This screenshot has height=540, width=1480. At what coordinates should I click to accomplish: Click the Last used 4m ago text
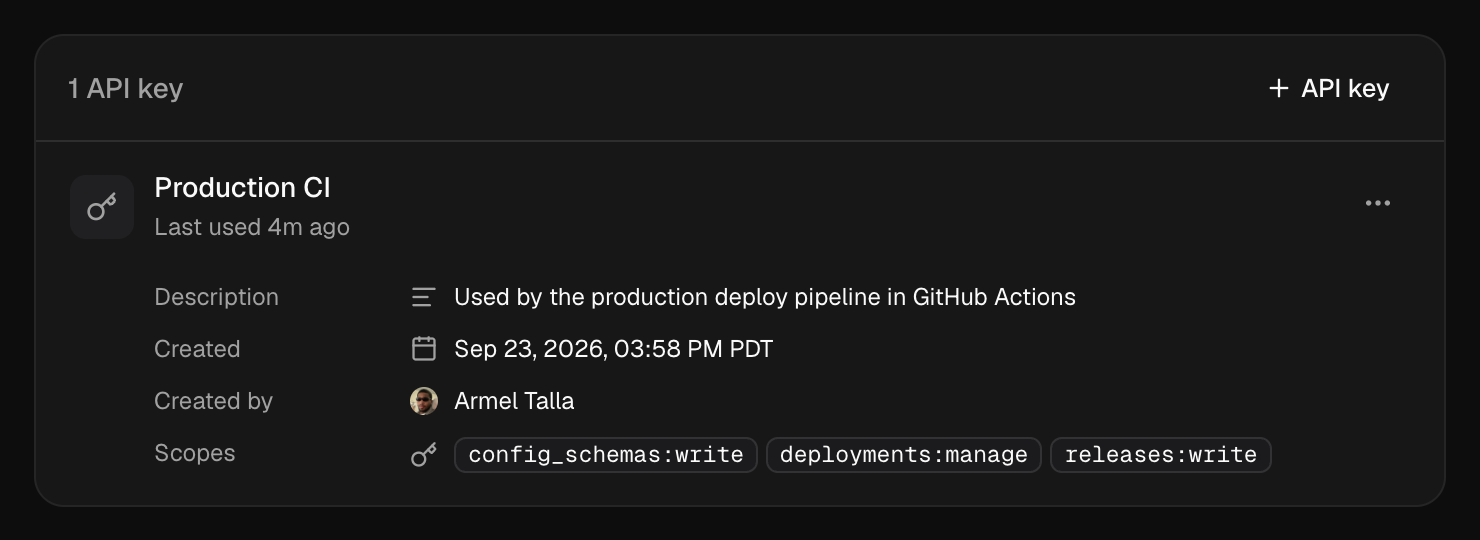[252, 227]
